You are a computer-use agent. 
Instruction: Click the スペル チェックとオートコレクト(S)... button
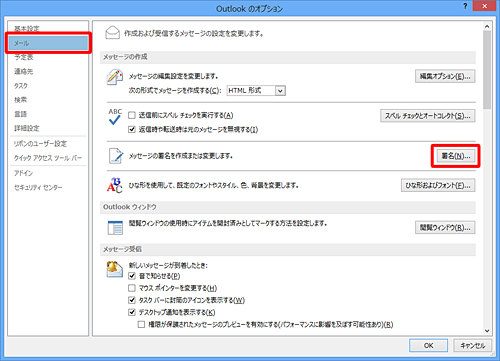point(428,116)
